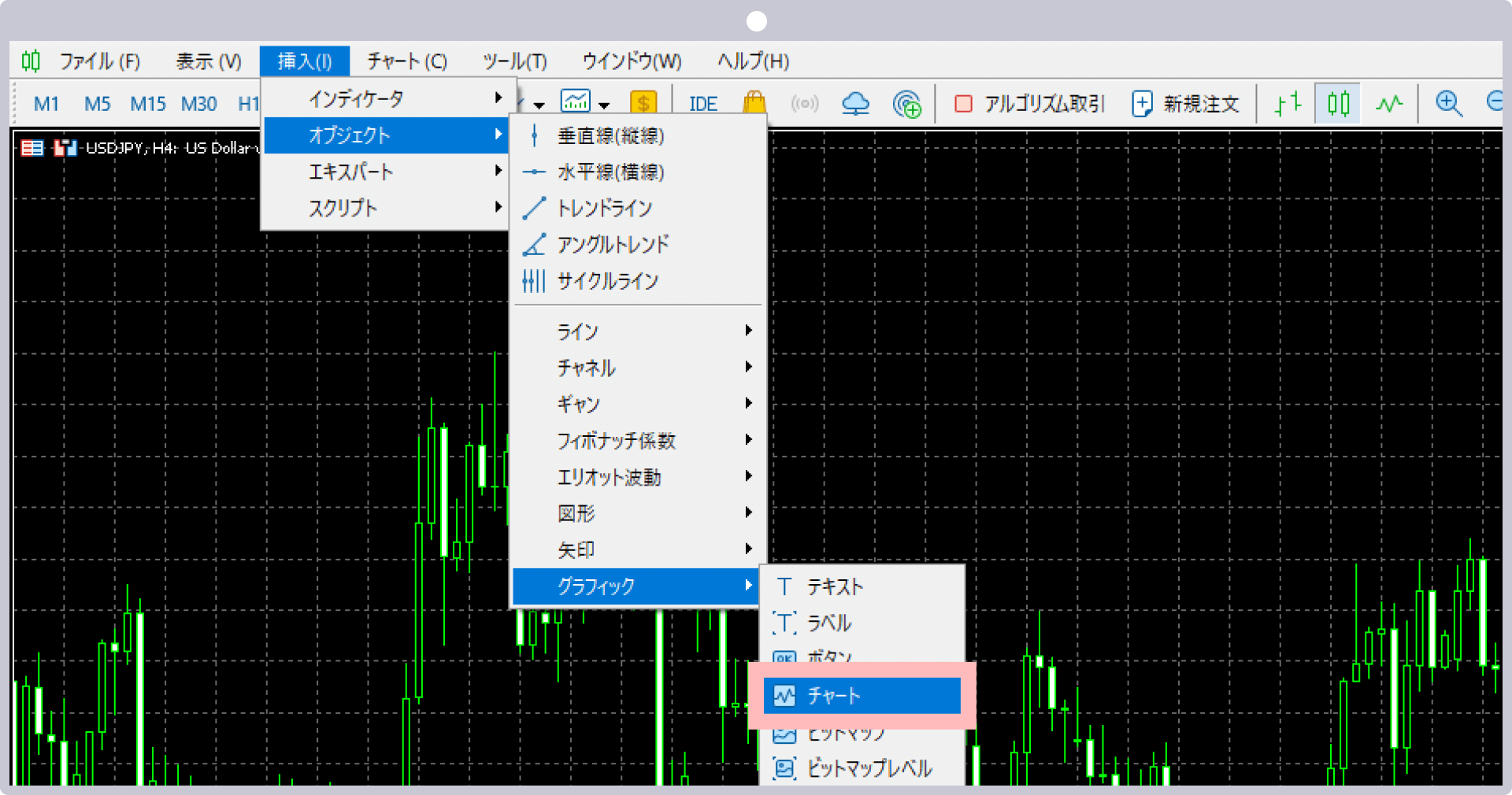The image size is (1512, 795).
Task: Switch to line chart view icon
Action: [1388, 102]
